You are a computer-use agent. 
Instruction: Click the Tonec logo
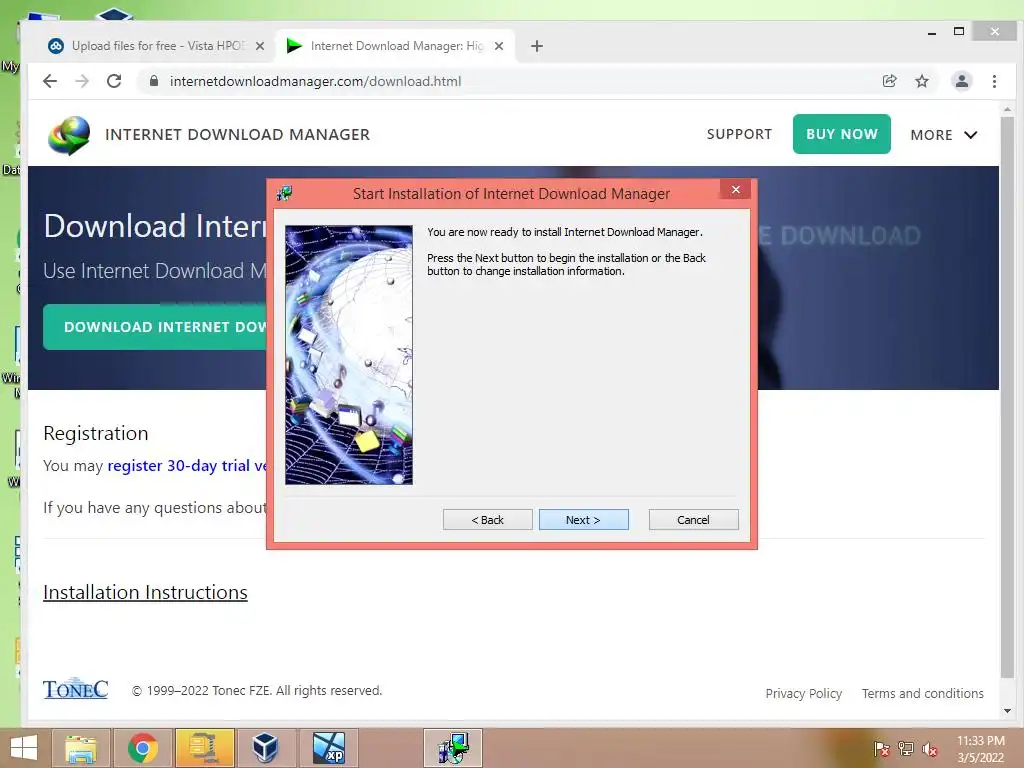(75, 688)
